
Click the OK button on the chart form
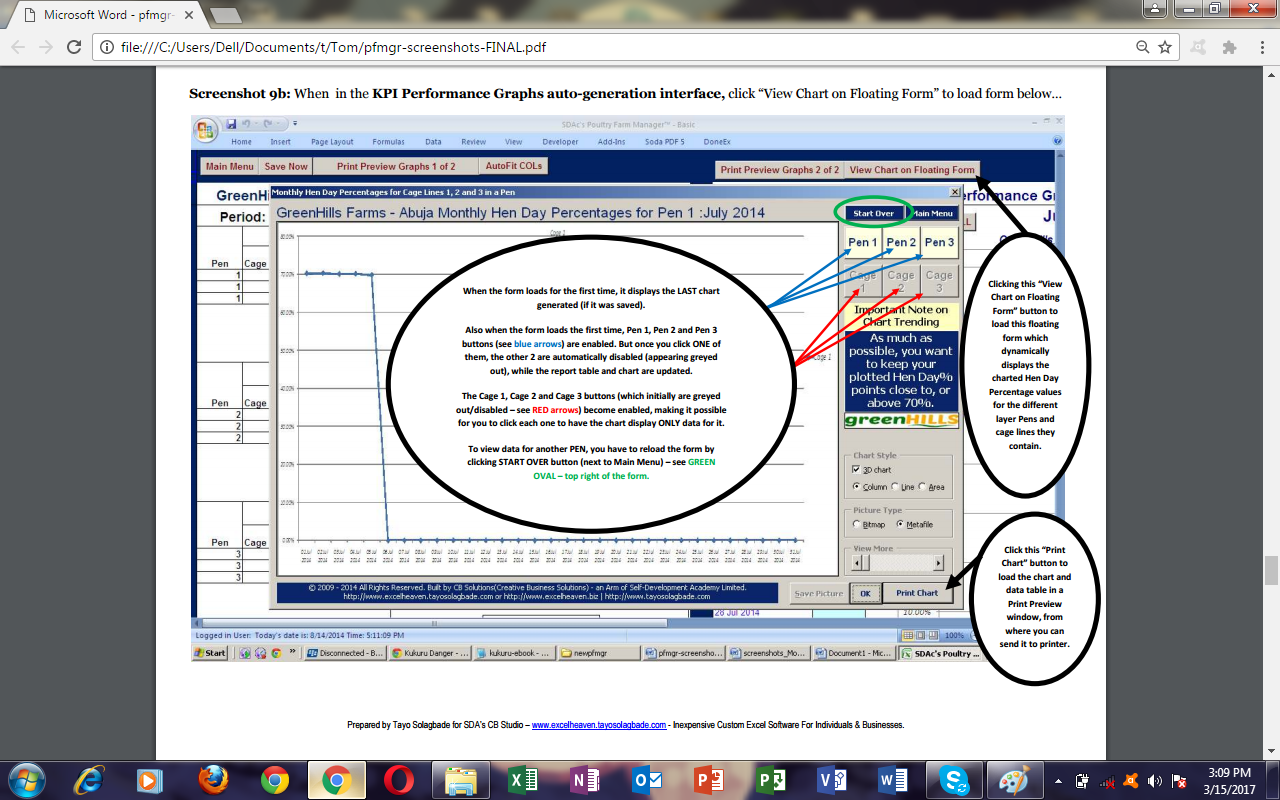865,593
